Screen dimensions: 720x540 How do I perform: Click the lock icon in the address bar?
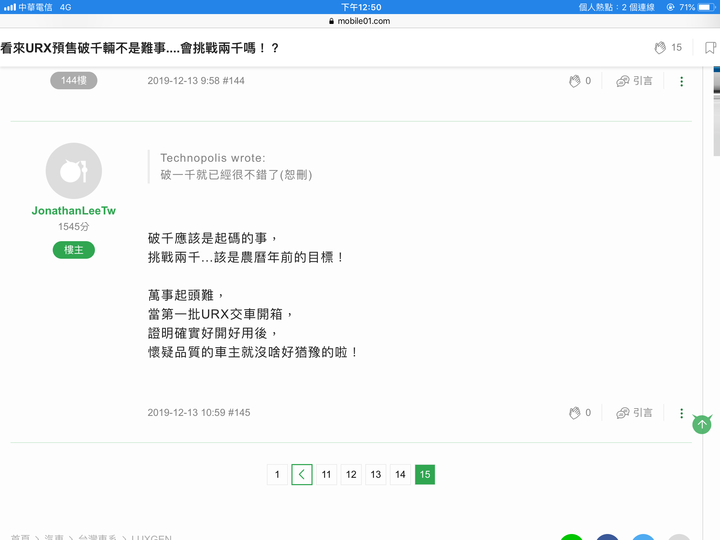tap(332, 21)
